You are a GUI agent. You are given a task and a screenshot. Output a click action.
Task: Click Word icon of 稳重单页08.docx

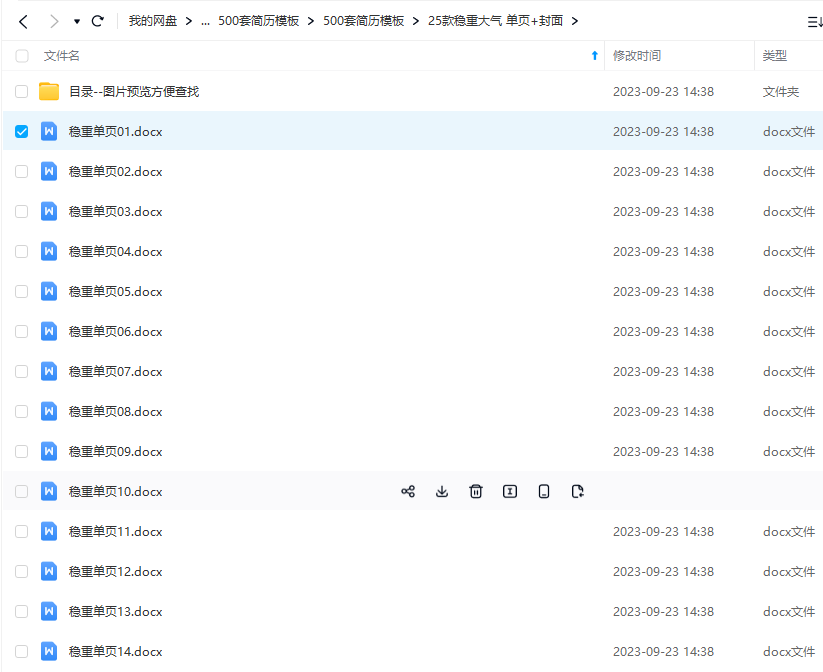pyautogui.click(x=49, y=411)
